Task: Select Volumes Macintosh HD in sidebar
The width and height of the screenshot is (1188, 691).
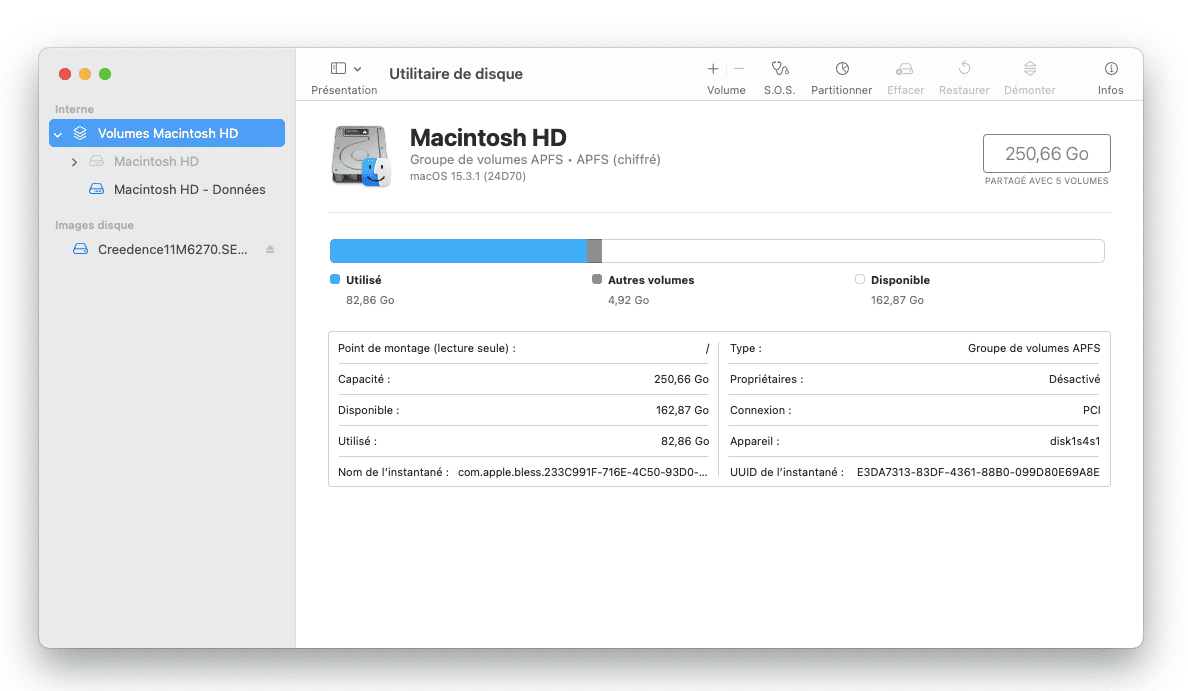Action: coord(167,133)
